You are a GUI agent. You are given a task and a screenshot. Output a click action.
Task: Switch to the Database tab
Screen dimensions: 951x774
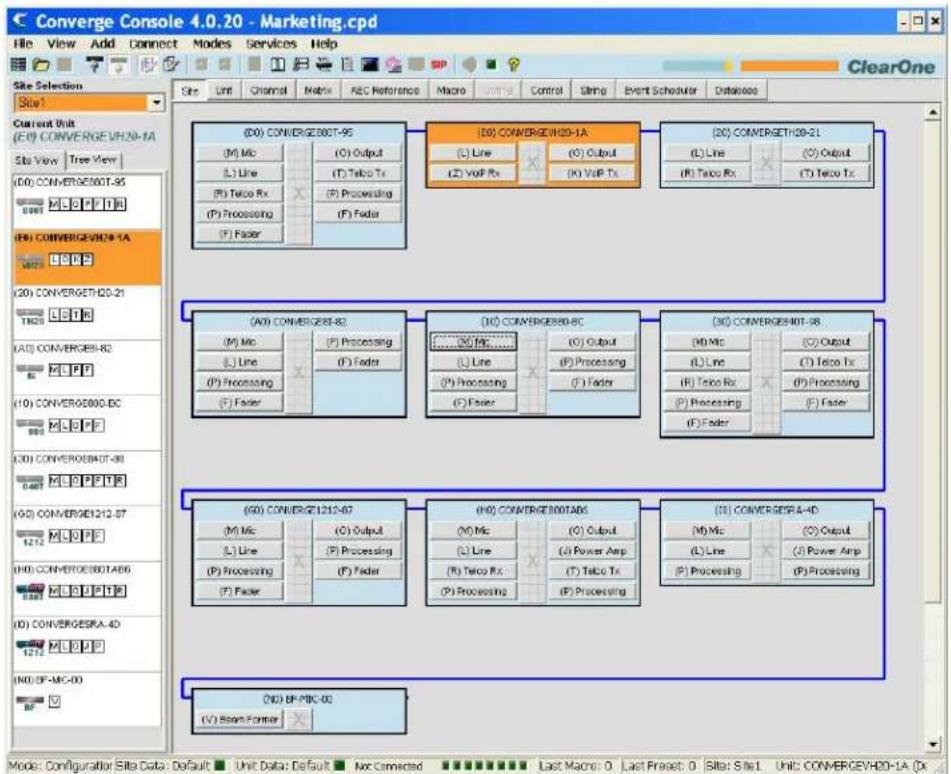coord(736,90)
